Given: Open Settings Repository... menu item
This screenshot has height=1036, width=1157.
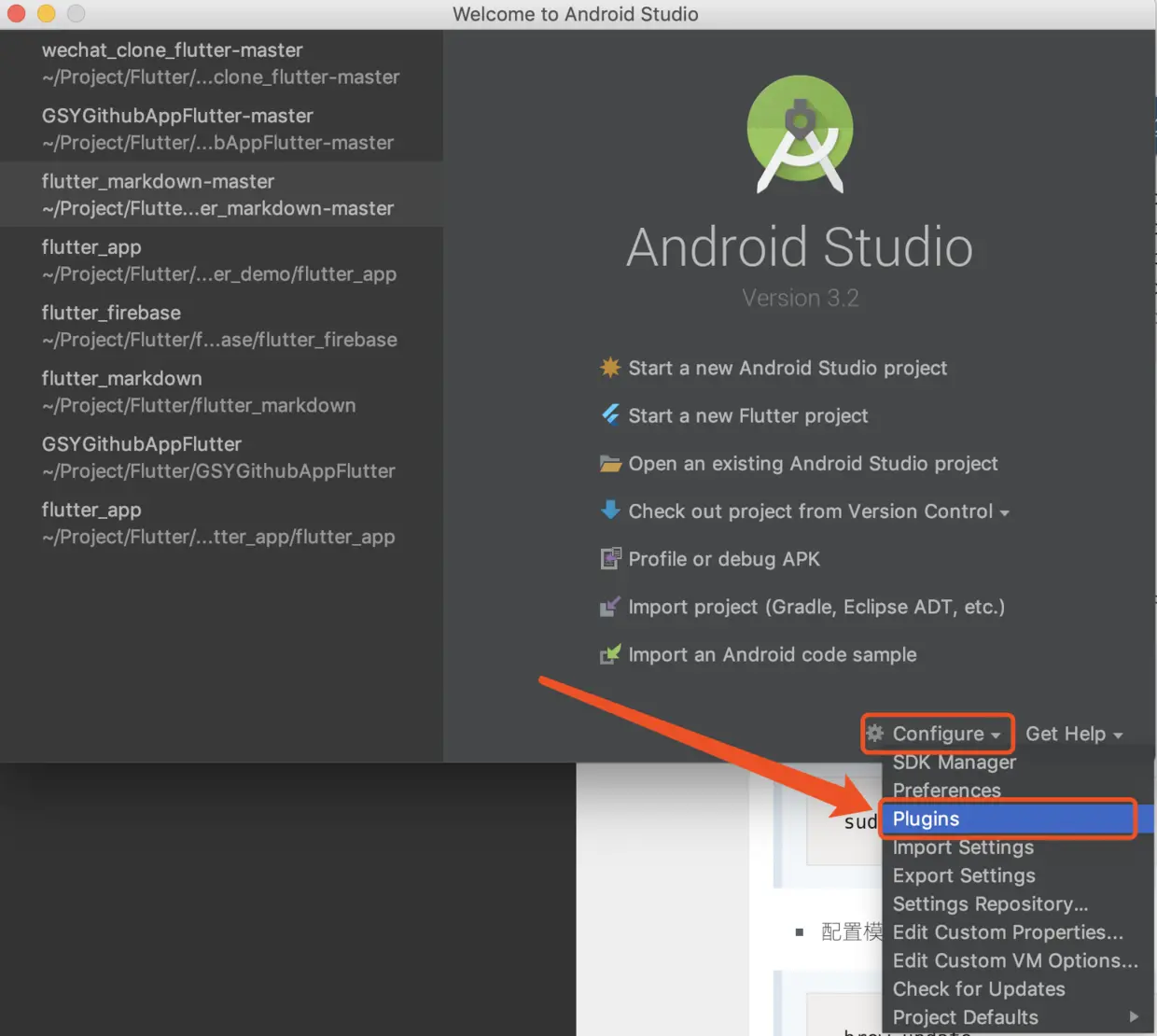Looking at the screenshot, I should [1018, 903].
